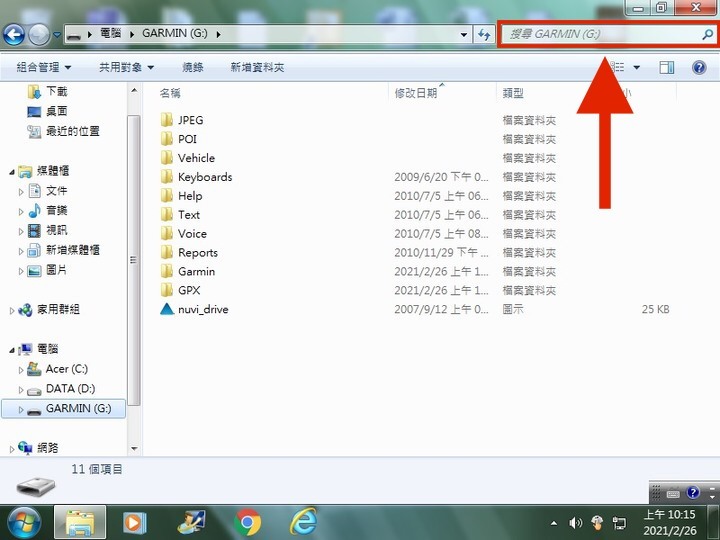Sort by the 類型 column header
Image resolution: width=720 pixels, height=540 pixels.
[513, 93]
